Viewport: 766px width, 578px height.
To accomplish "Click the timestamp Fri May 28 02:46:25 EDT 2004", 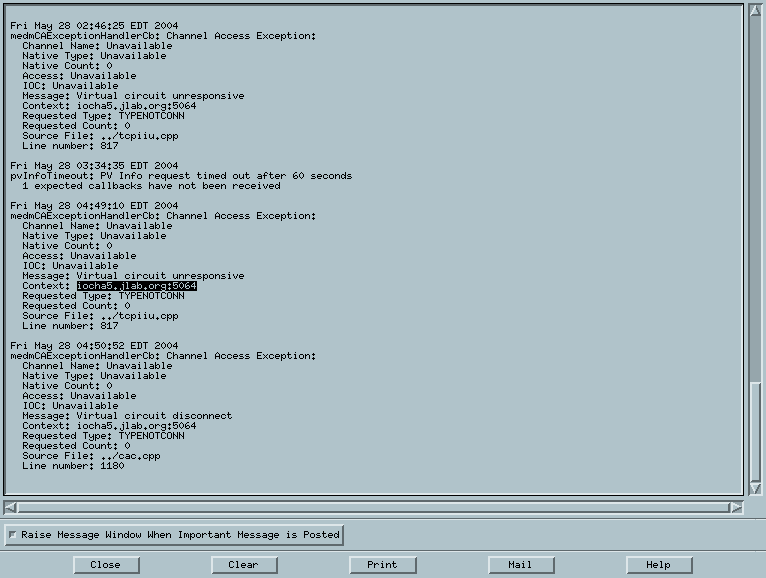I will [x=94, y=25].
